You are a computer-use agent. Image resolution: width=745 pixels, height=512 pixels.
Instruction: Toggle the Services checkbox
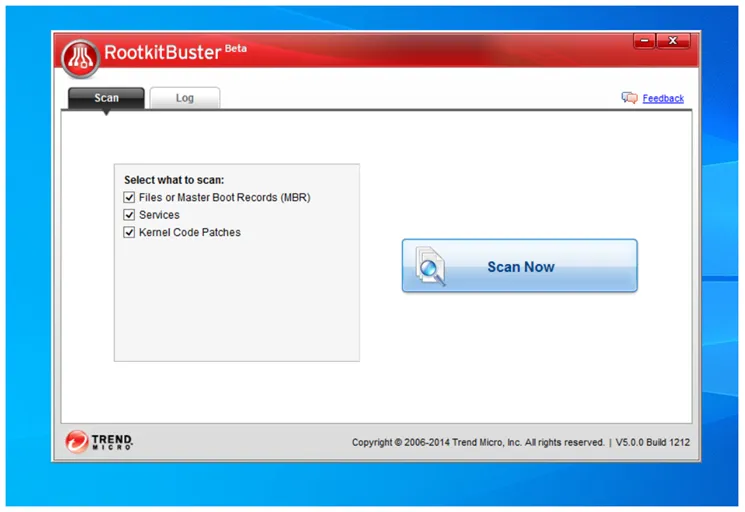coord(129,215)
